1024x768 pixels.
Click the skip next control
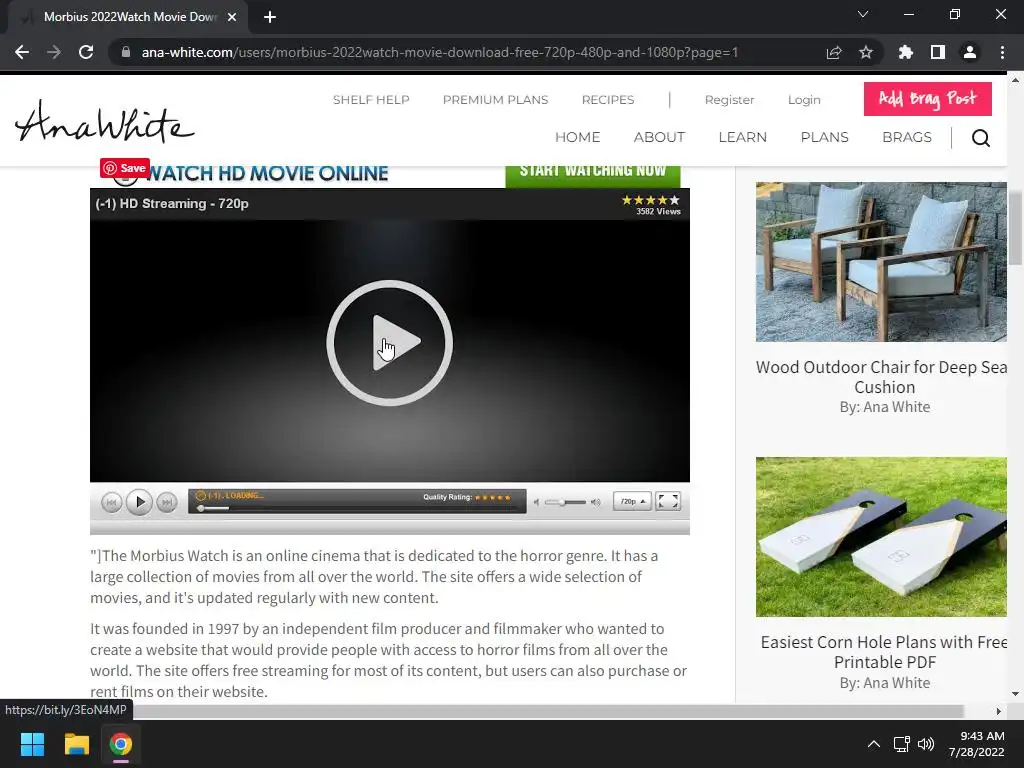point(167,502)
